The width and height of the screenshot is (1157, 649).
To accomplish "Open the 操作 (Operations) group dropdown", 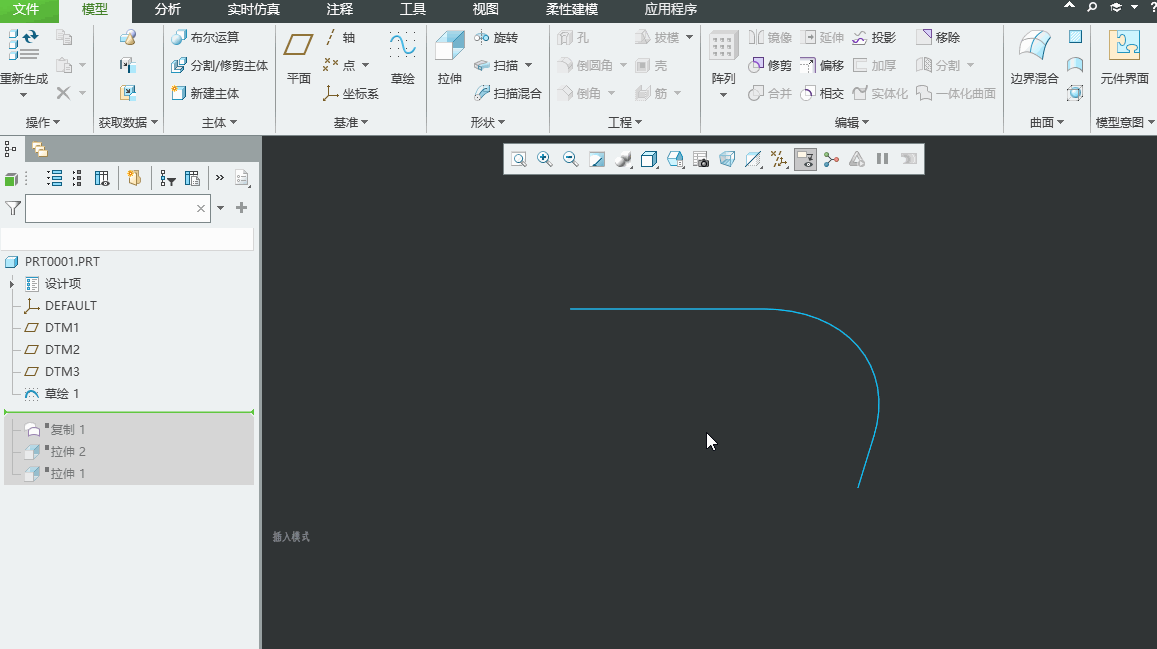I will (43, 122).
